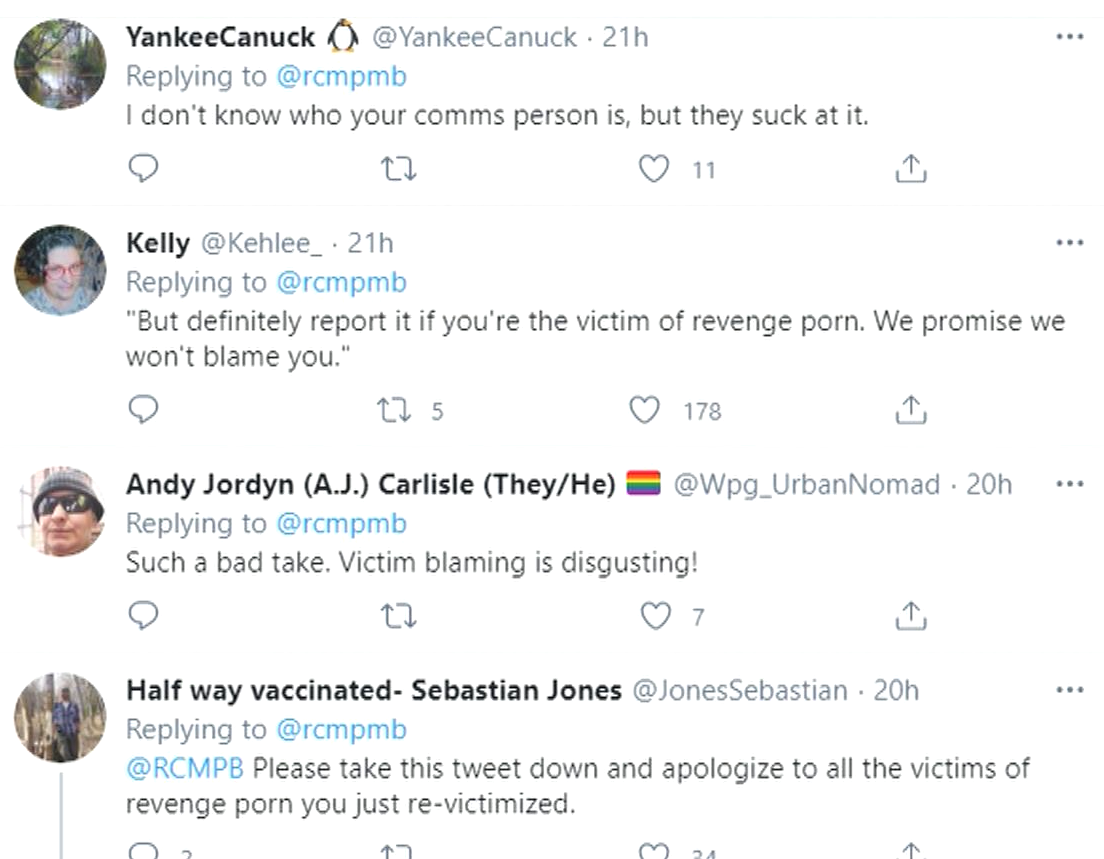Reply to Andy Jordyn Carlisle's tweet

[144, 615]
